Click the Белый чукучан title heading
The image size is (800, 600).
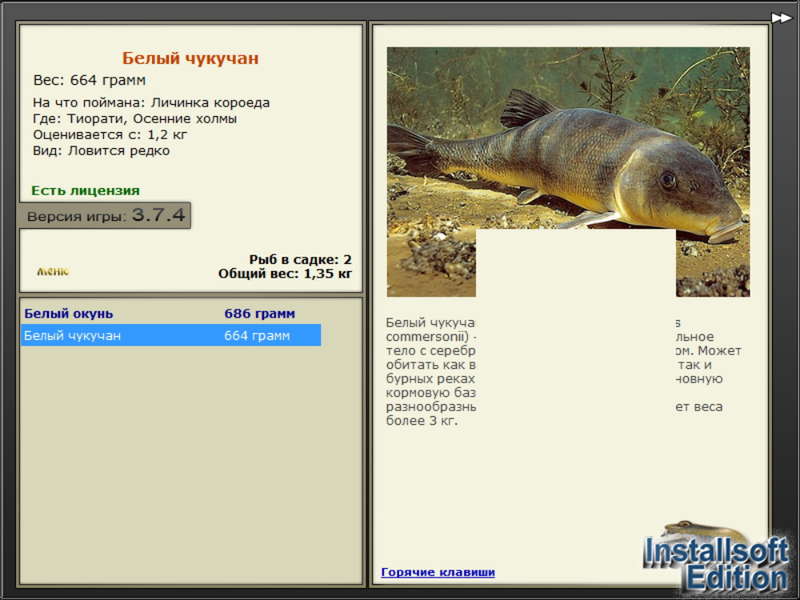(190, 58)
